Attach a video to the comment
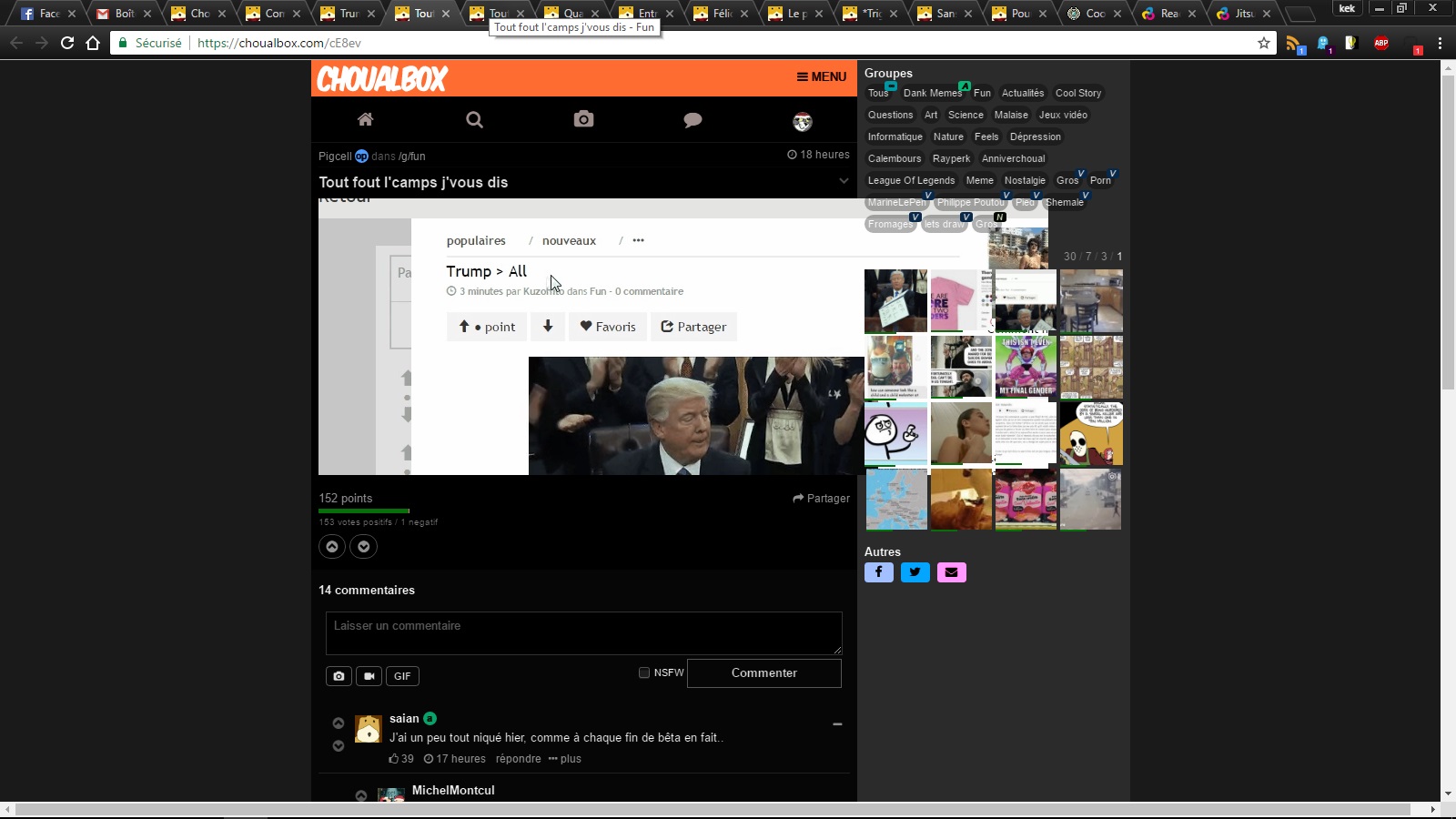The height and width of the screenshot is (819, 1456). [x=369, y=676]
